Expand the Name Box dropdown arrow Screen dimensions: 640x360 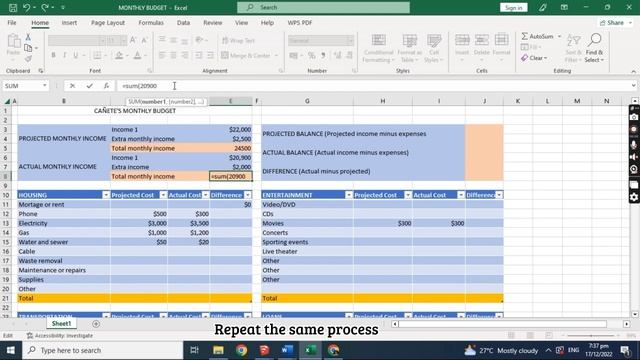pyautogui.click(x=44, y=86)
